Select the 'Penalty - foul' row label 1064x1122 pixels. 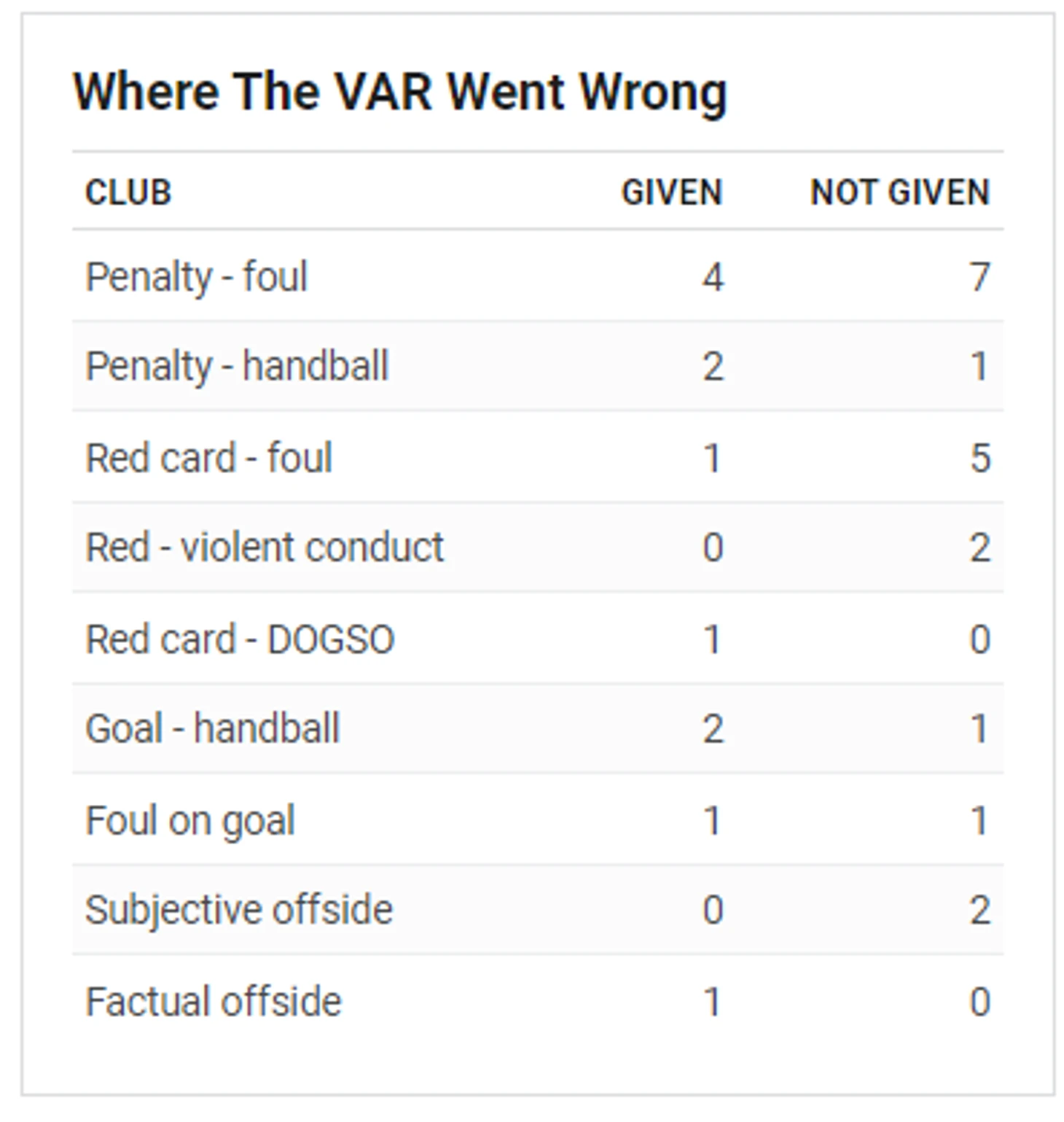pyautogui.click(x=197, y=277)
